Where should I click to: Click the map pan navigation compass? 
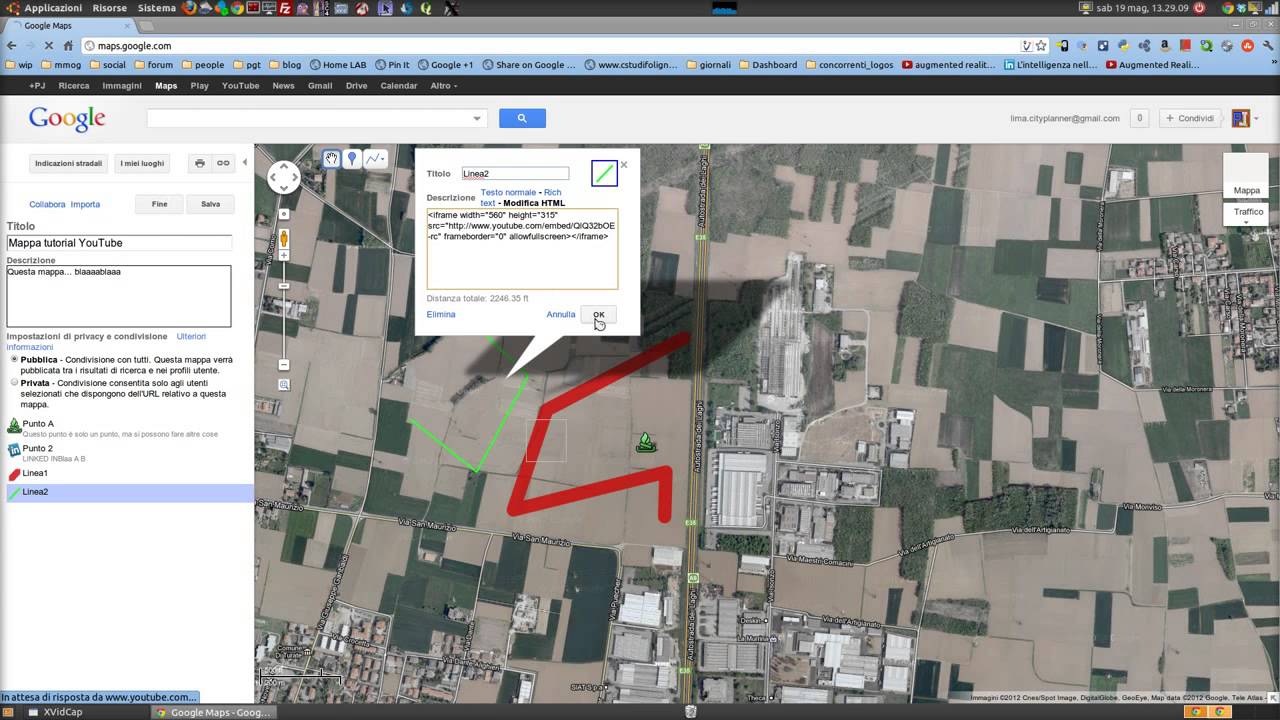284,177
